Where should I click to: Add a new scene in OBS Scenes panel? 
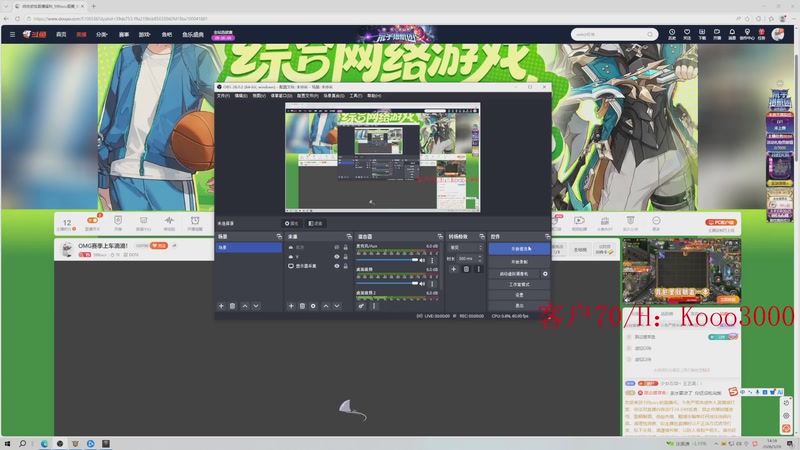click(221, 306)
